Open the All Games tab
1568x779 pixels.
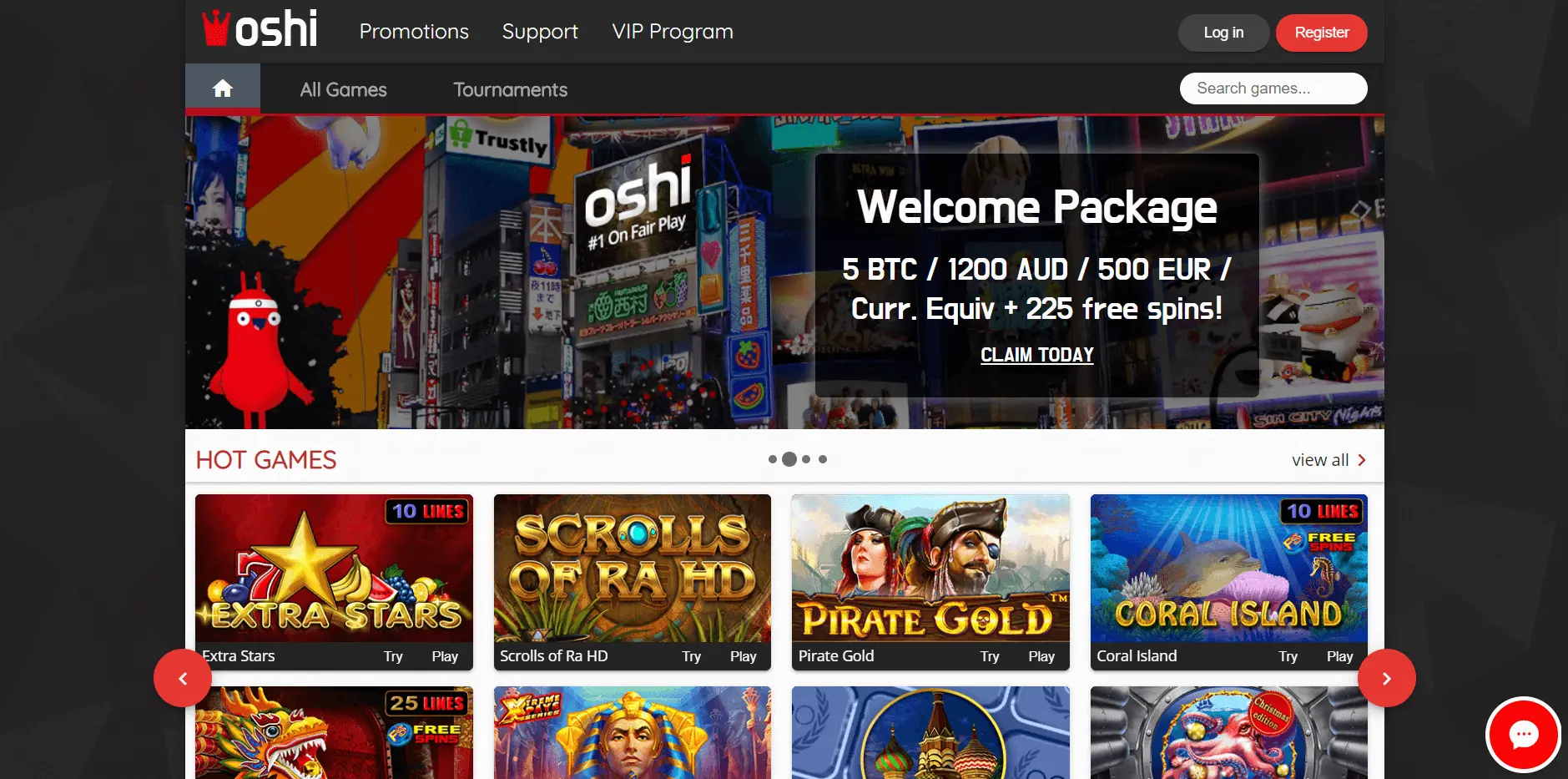click(x=343, y=89)
